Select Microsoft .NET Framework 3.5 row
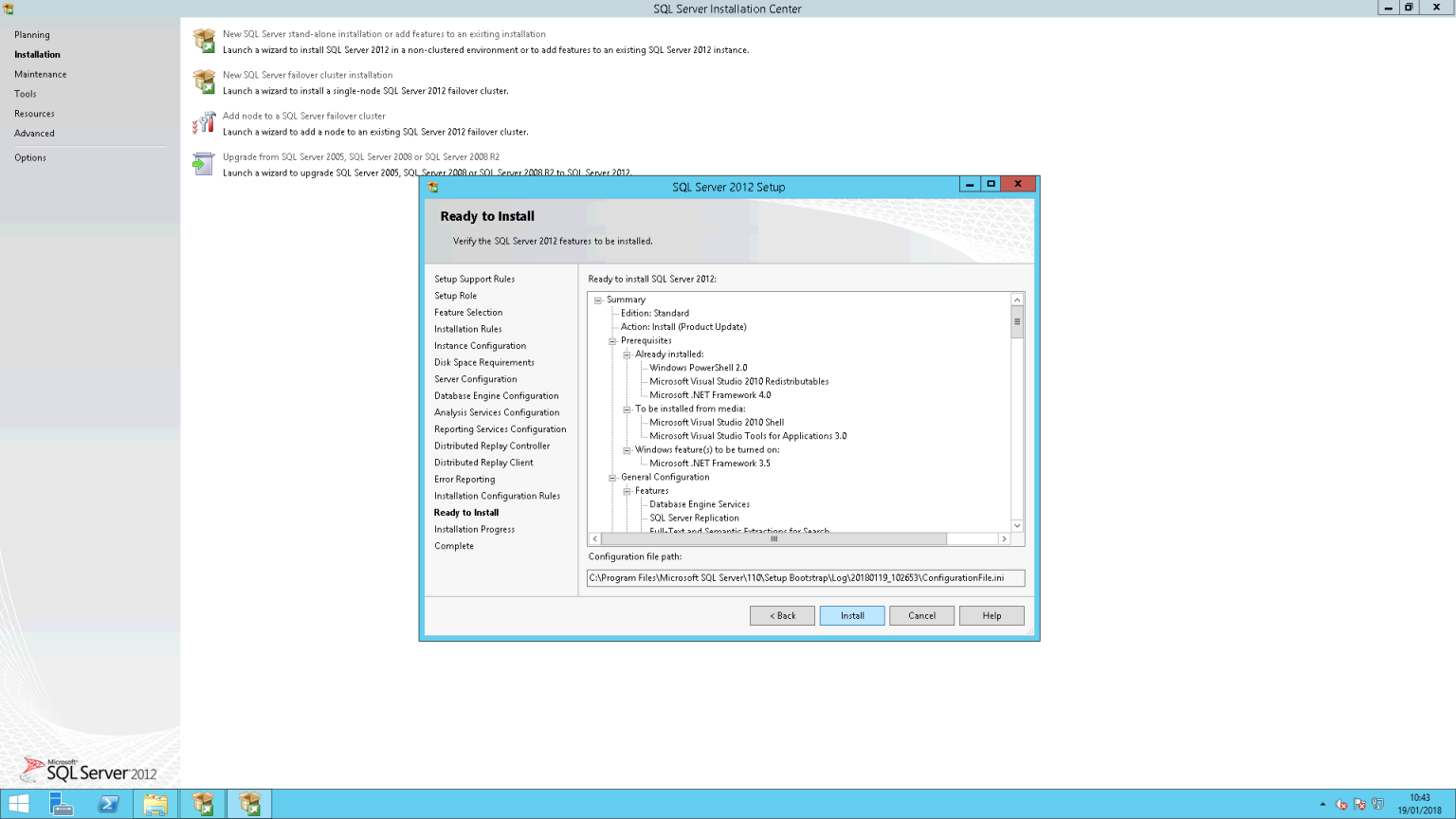 click(710, 464)
